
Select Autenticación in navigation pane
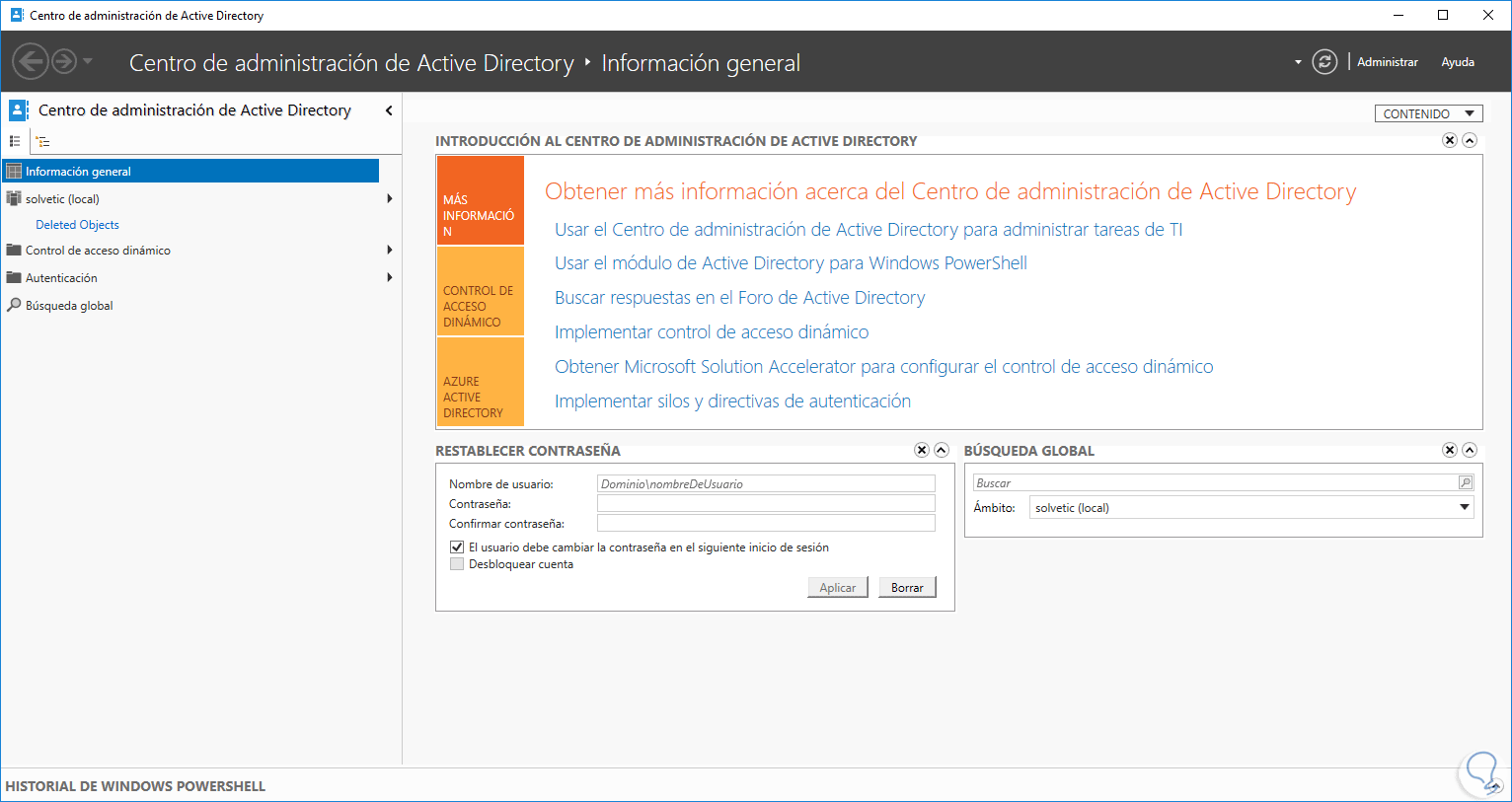(x=61, y=278)
